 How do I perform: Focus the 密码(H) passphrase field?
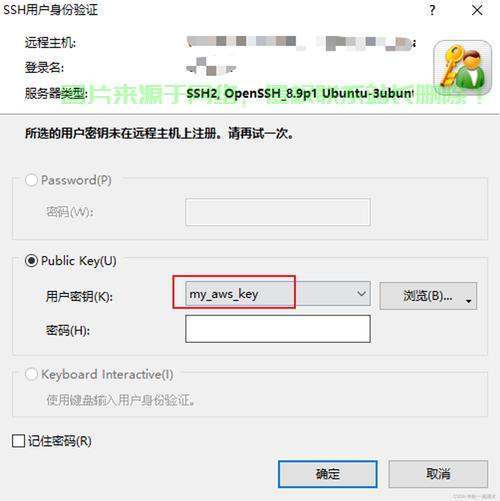278,329
